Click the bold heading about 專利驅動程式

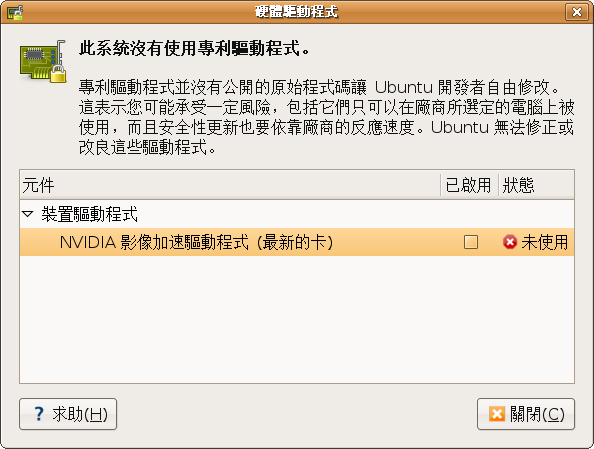[194, 49]
